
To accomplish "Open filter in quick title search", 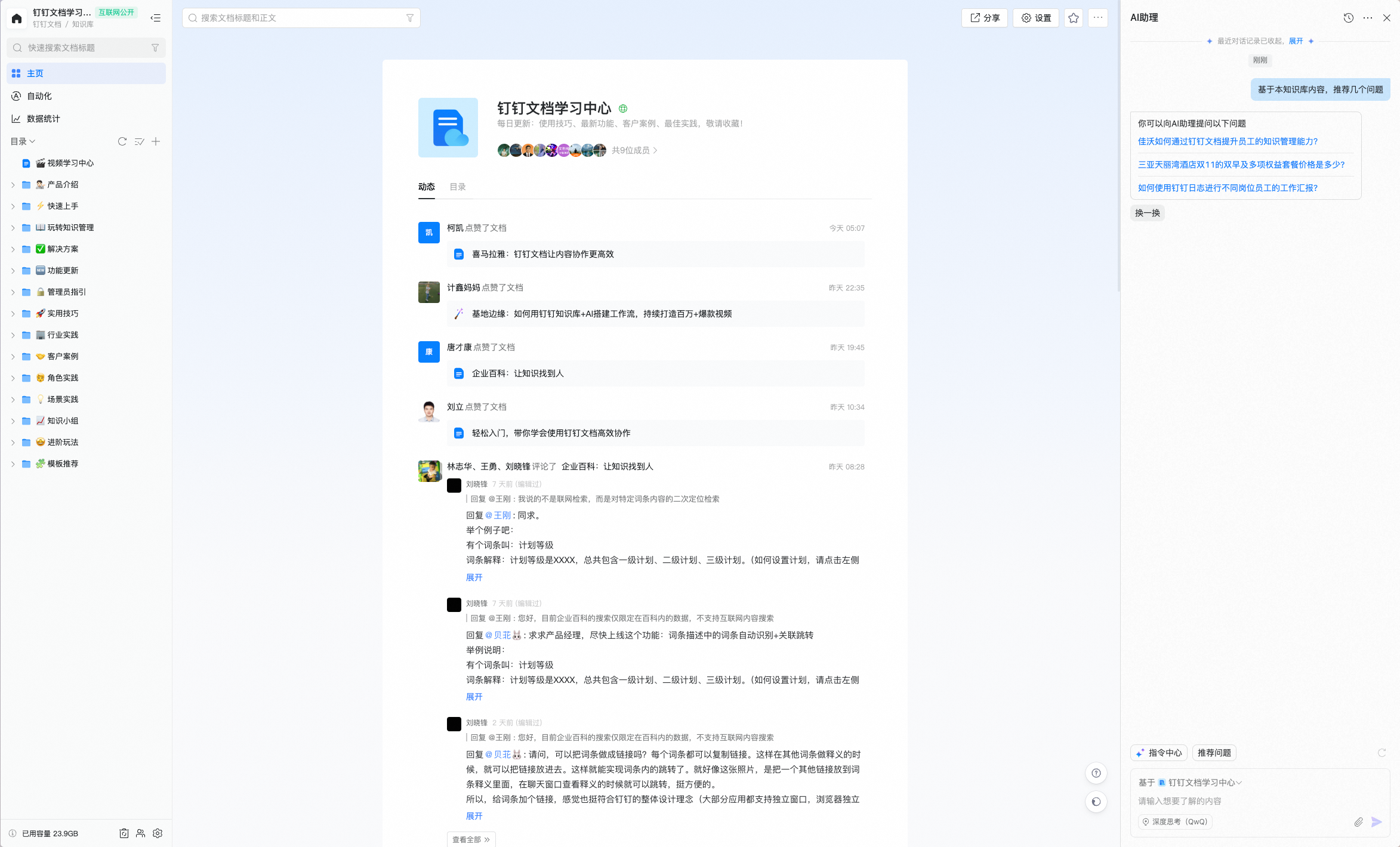I will coord(155,48).
